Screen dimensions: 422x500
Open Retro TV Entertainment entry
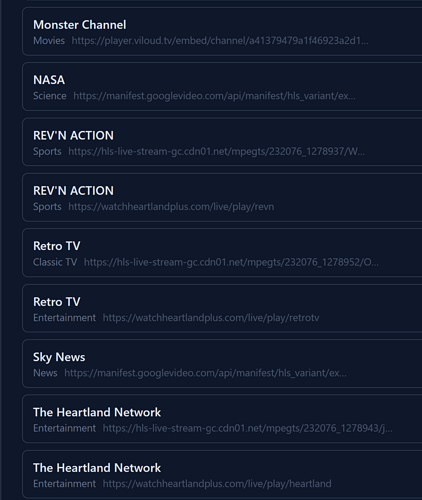[x=222, y=308]
